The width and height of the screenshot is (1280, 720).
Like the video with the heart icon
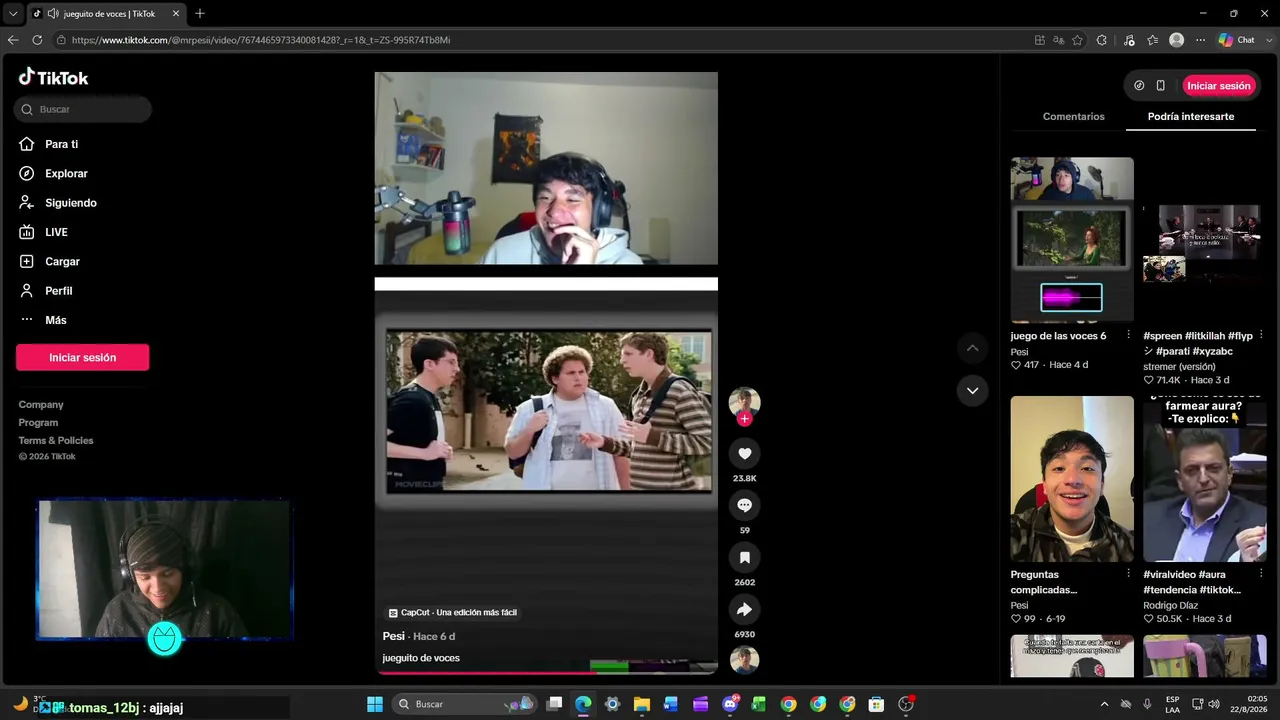pyautogui.click(x=744, y=454)
